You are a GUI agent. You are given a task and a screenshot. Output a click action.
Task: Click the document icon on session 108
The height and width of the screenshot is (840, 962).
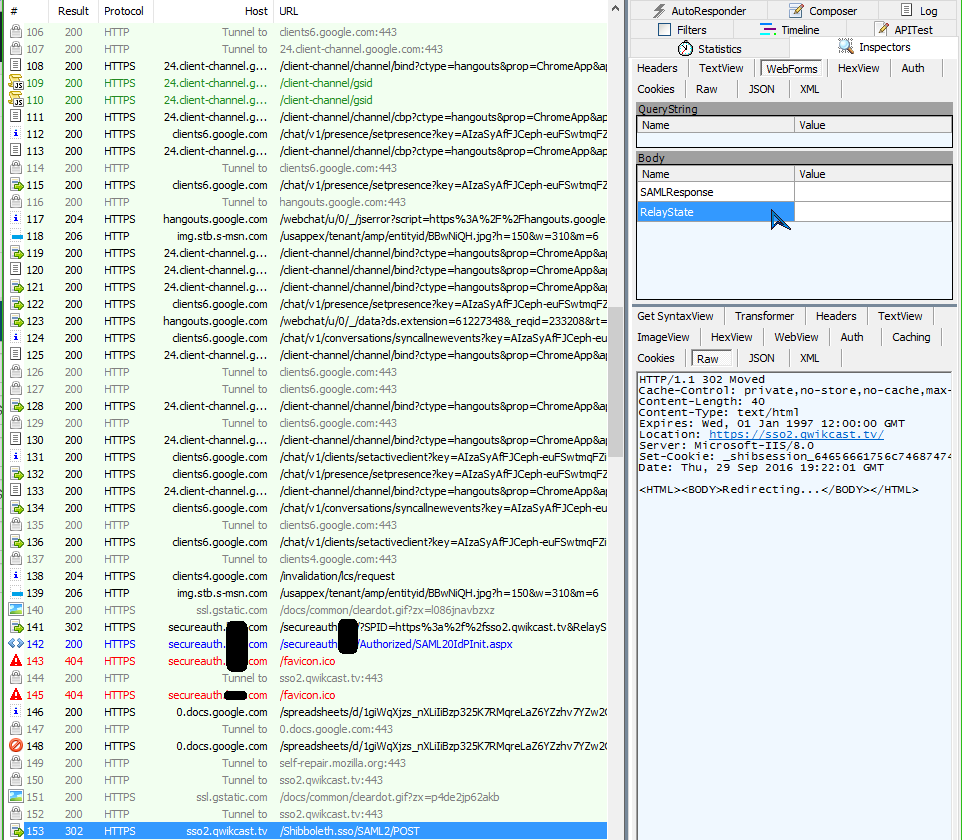pos(16,66)
